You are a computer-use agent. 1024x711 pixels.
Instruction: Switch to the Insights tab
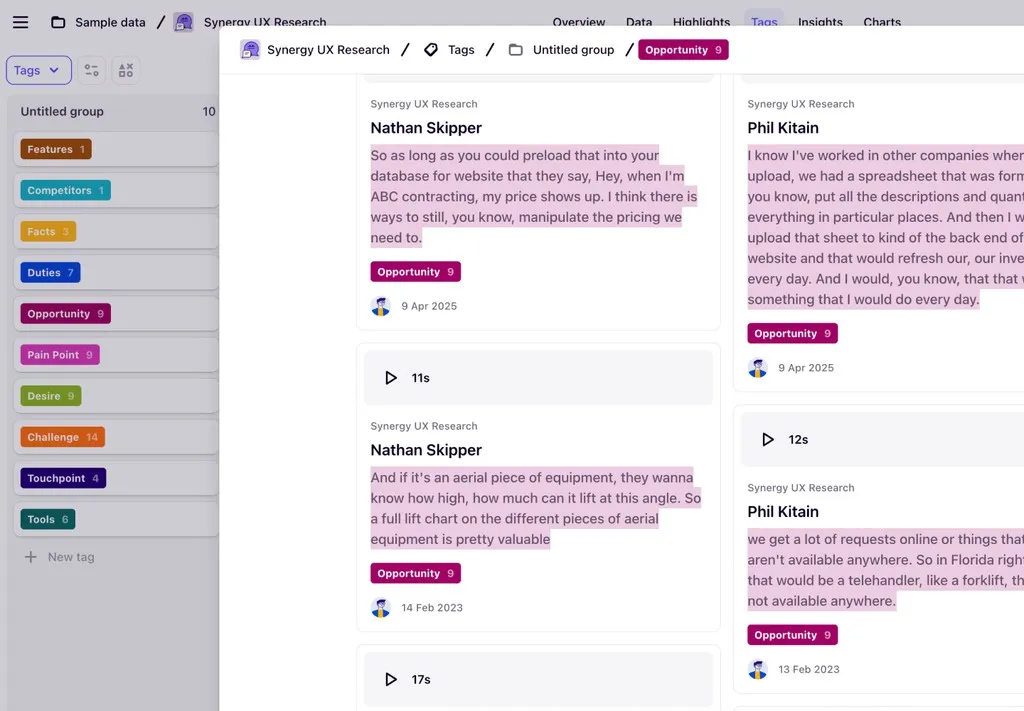[x=820, y=22]
